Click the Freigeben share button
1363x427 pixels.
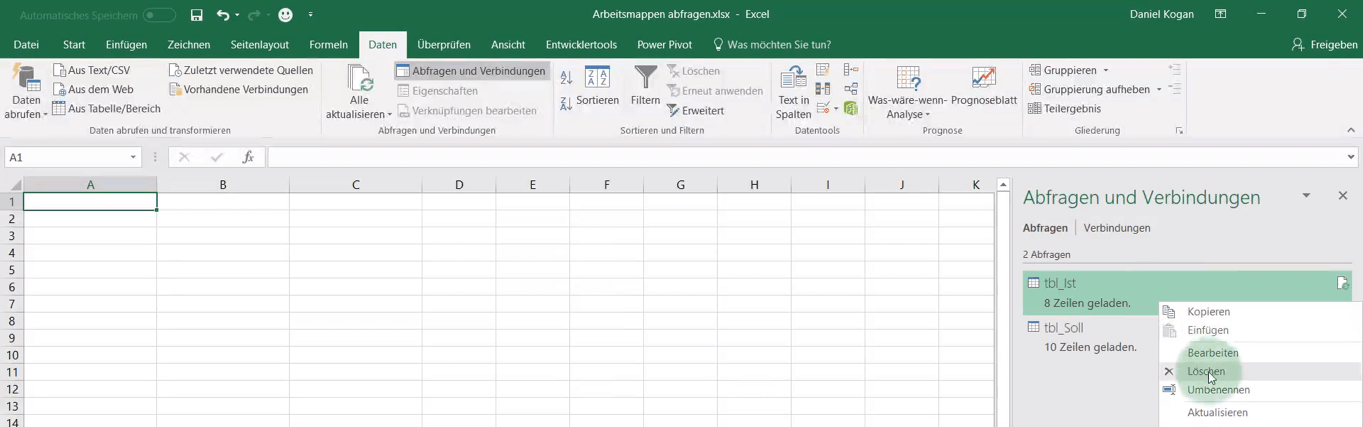pos(1324,44)
